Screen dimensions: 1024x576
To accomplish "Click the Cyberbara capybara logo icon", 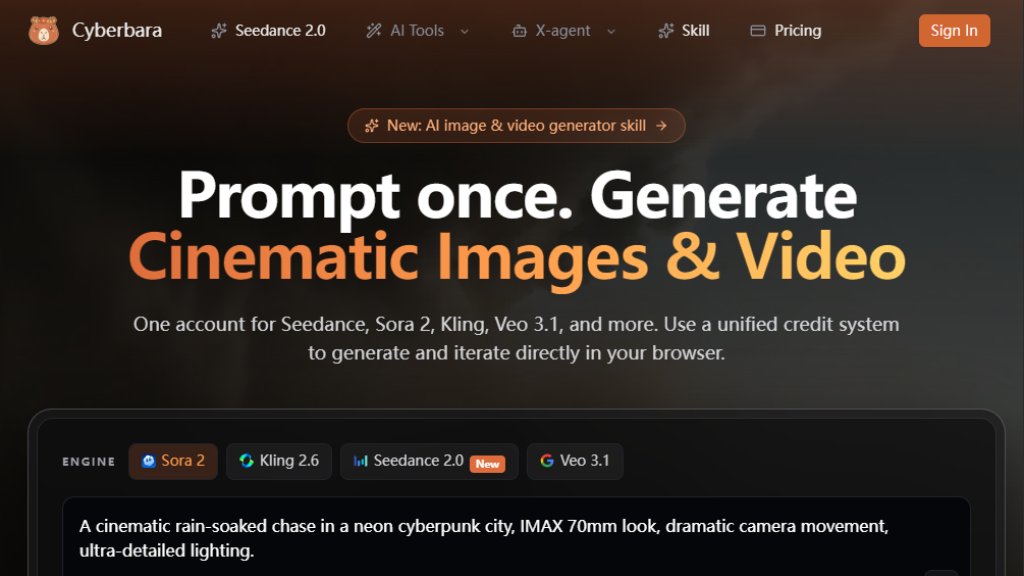I will (44, 31).
